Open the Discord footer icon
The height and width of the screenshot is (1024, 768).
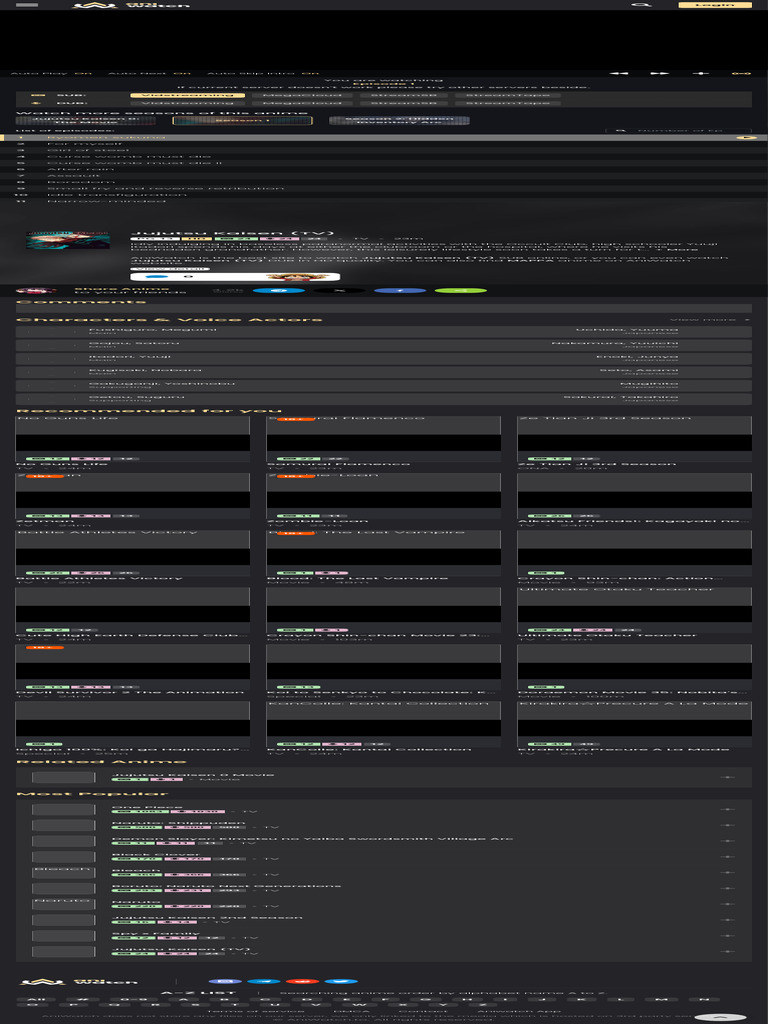(225, 982)
